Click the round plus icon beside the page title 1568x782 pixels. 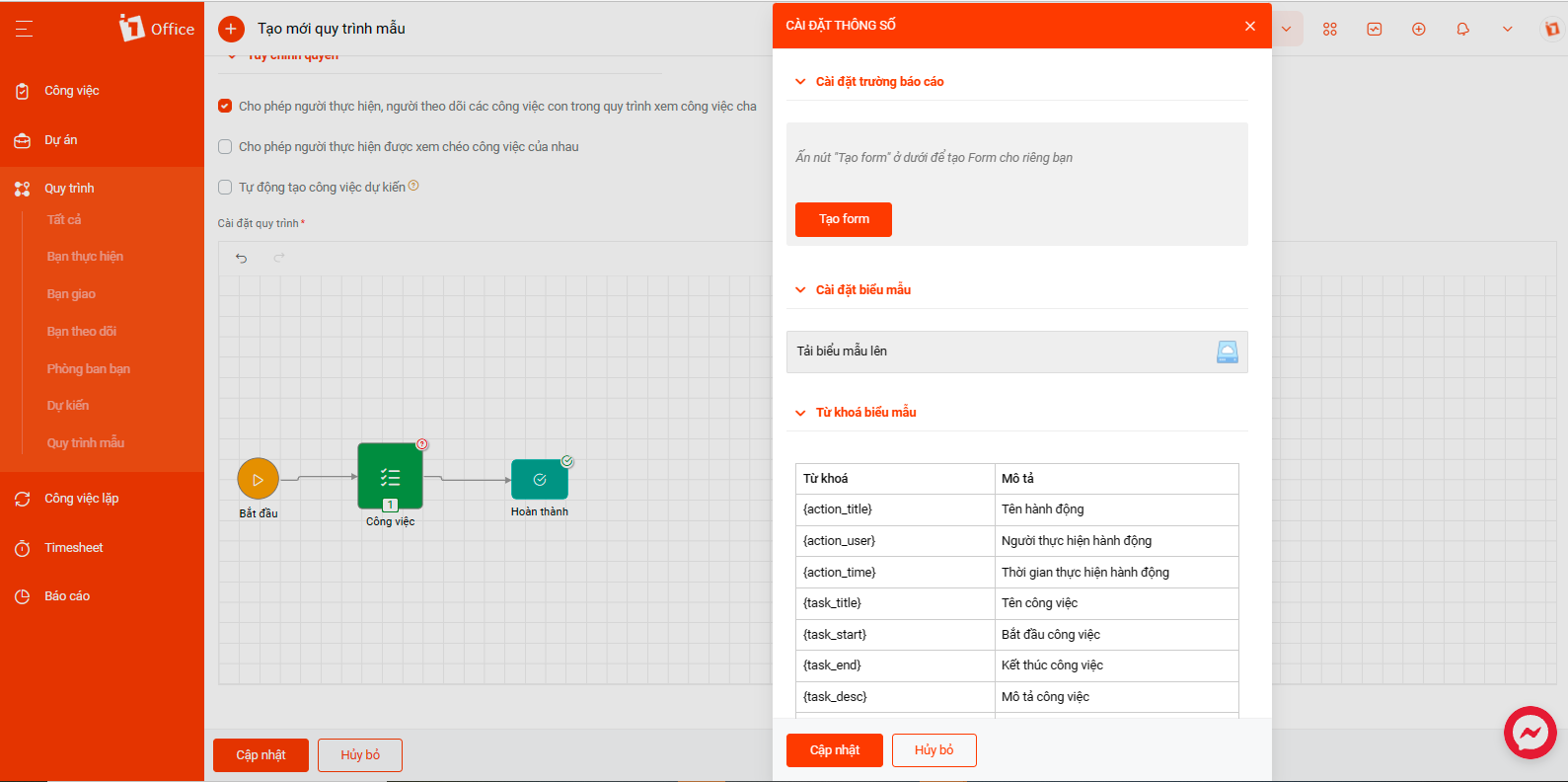pyautogui.click(x=231, y=29)
